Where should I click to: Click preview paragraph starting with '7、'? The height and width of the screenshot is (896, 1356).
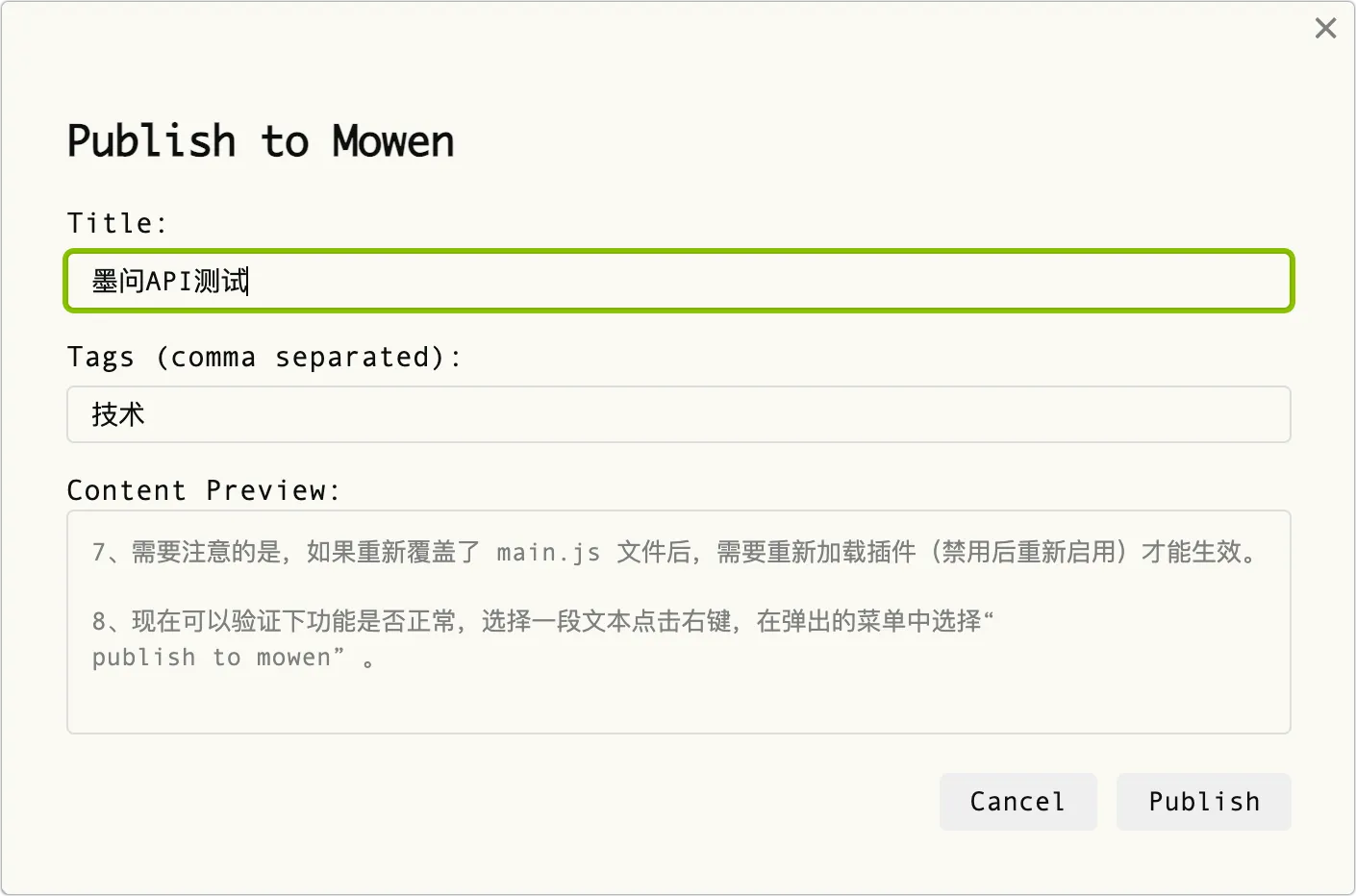676,553
